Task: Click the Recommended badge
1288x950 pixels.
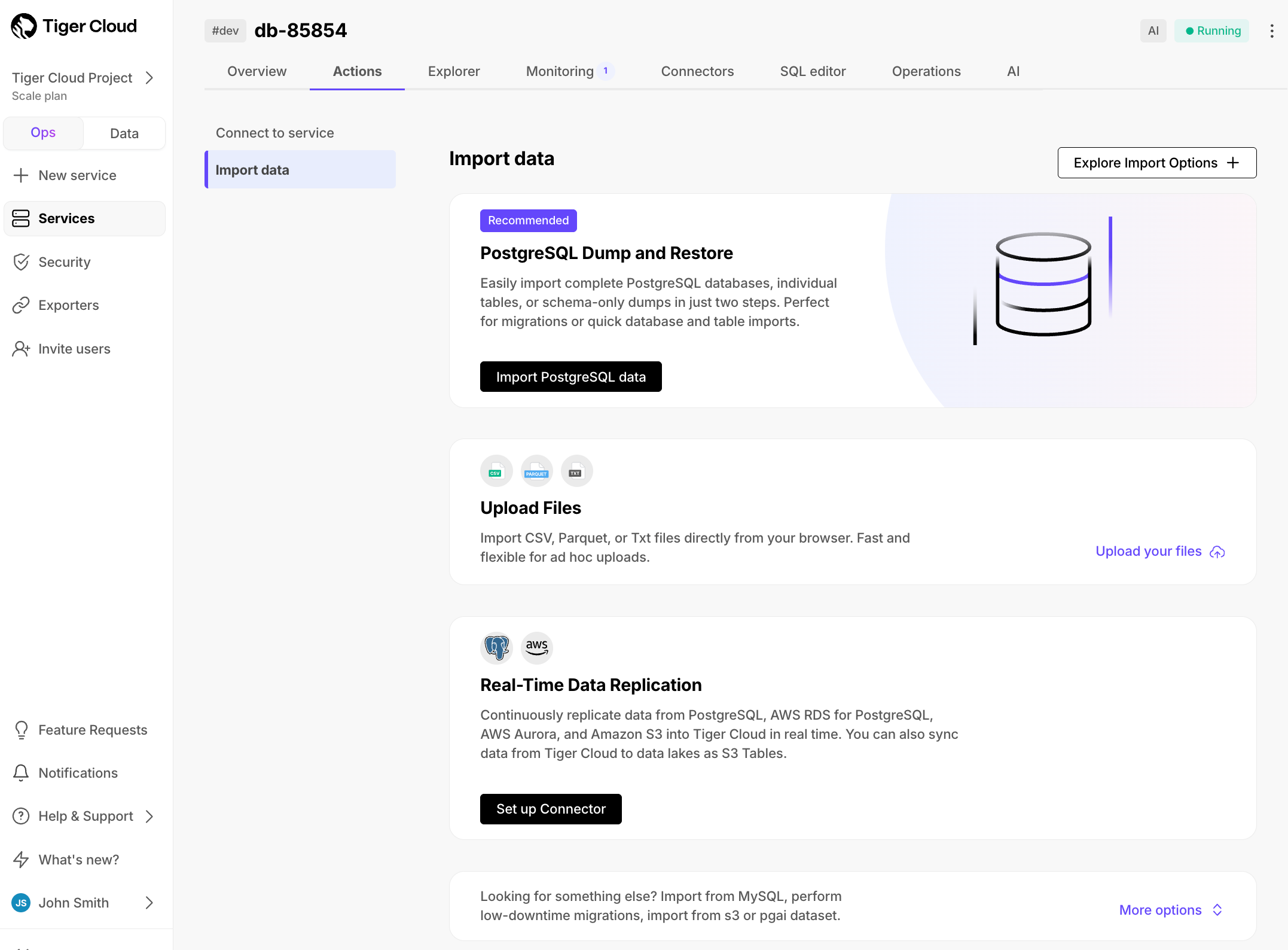Action: 528,220
